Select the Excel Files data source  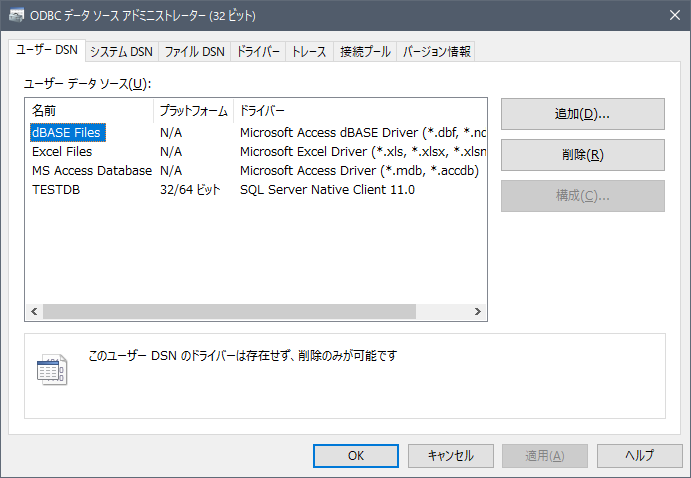tap(62, 151)
